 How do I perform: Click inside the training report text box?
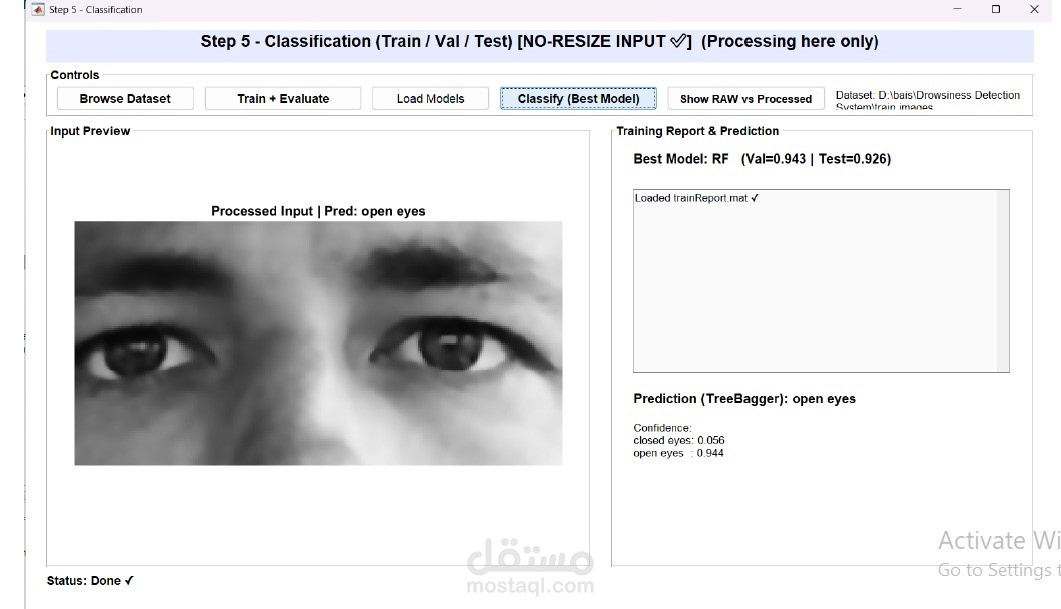[x=815, y=281]
